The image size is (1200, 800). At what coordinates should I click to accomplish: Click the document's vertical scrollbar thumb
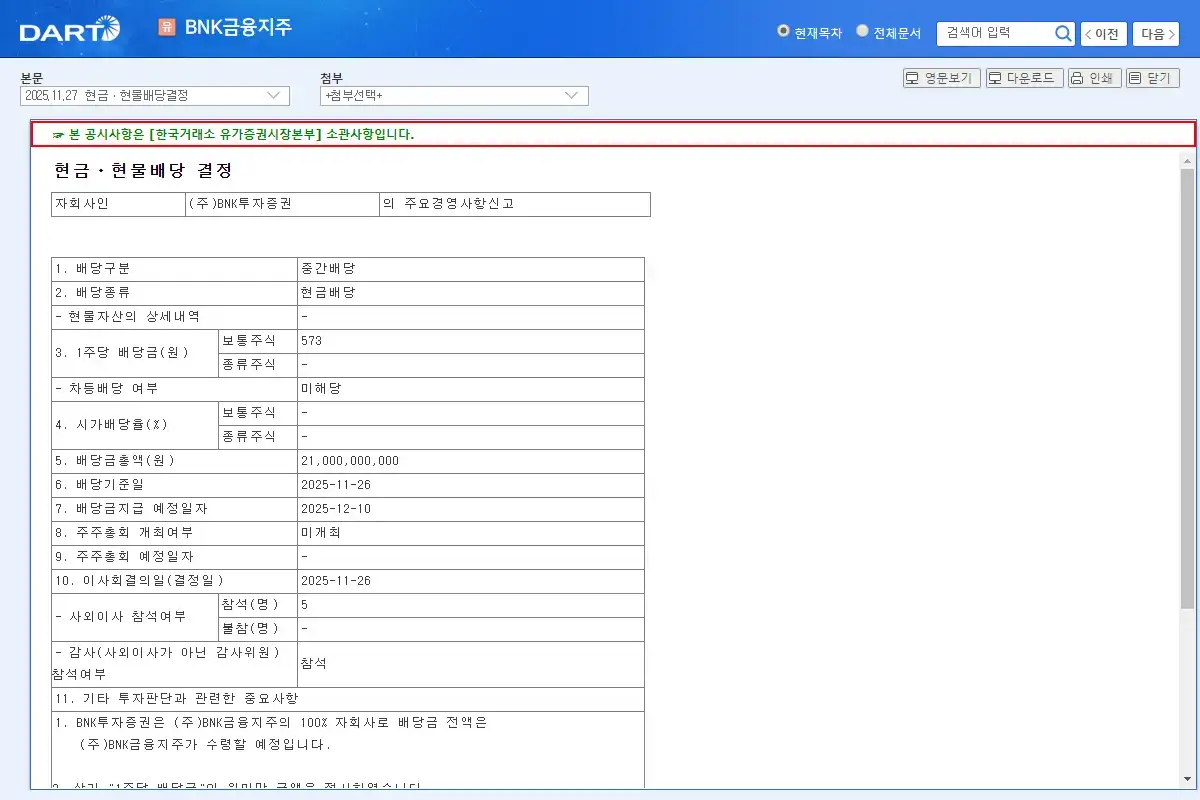pyautogui.click(x=1187, y=388)
